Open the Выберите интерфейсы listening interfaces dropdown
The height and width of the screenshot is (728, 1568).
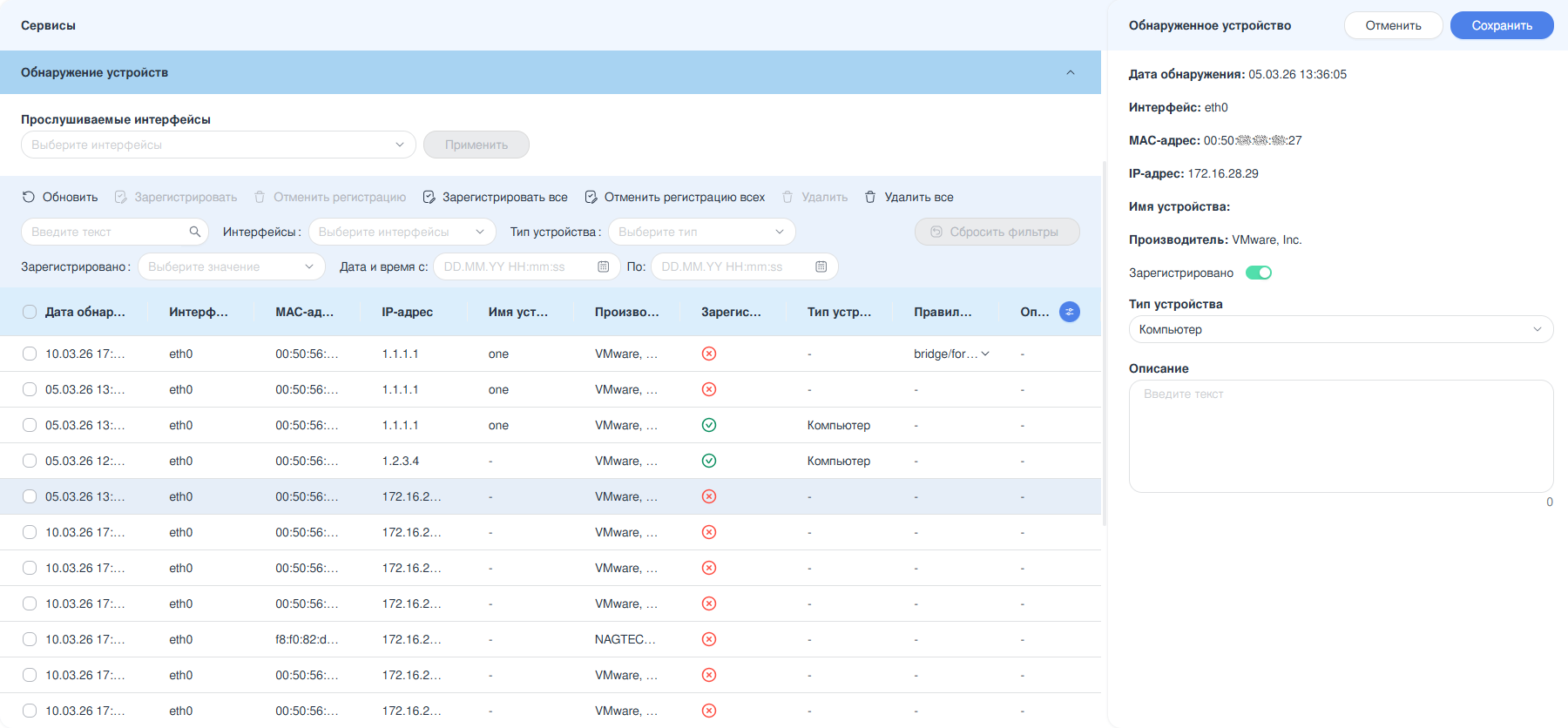(218, 145)
